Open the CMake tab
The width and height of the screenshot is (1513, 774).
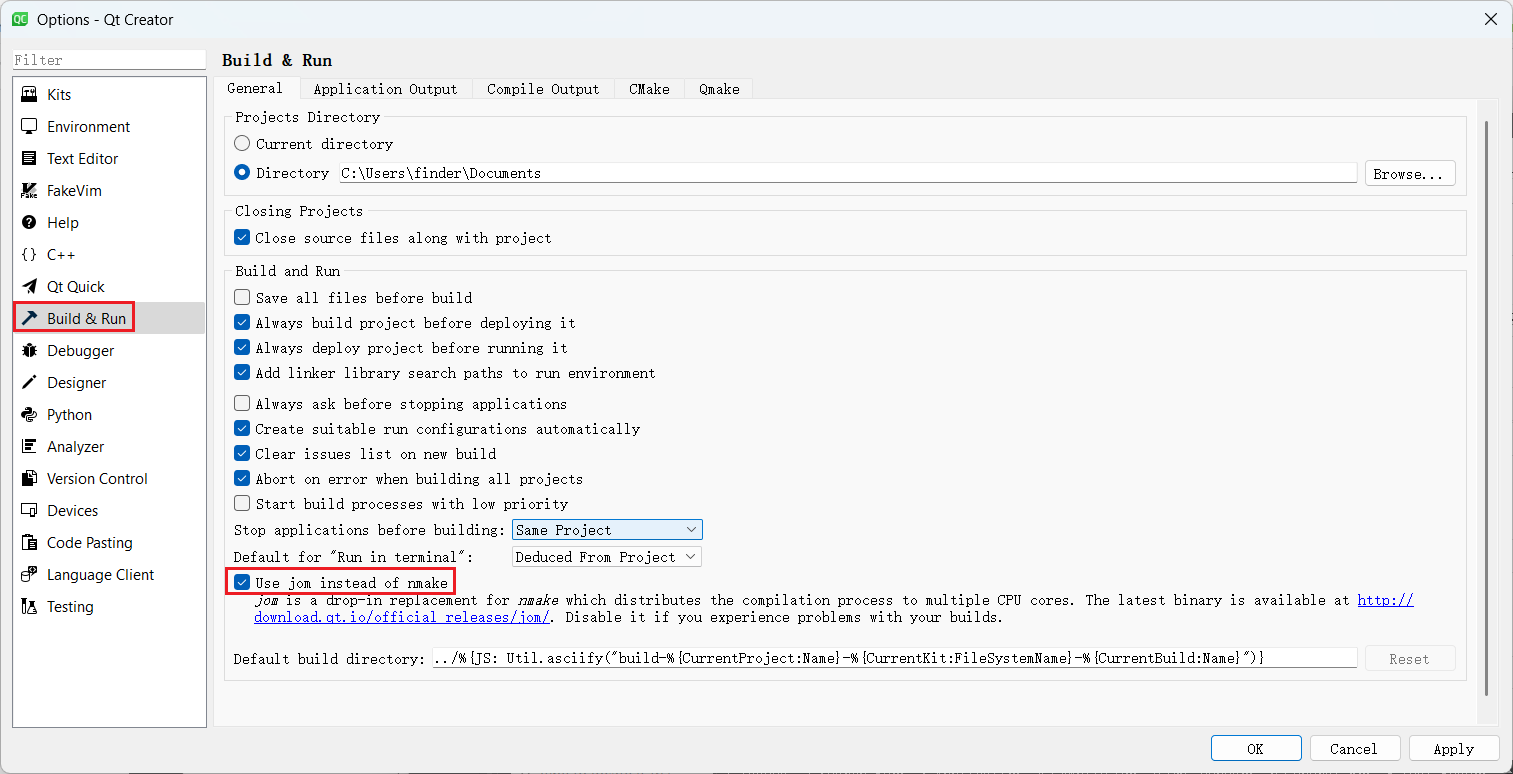coord(649,88)
